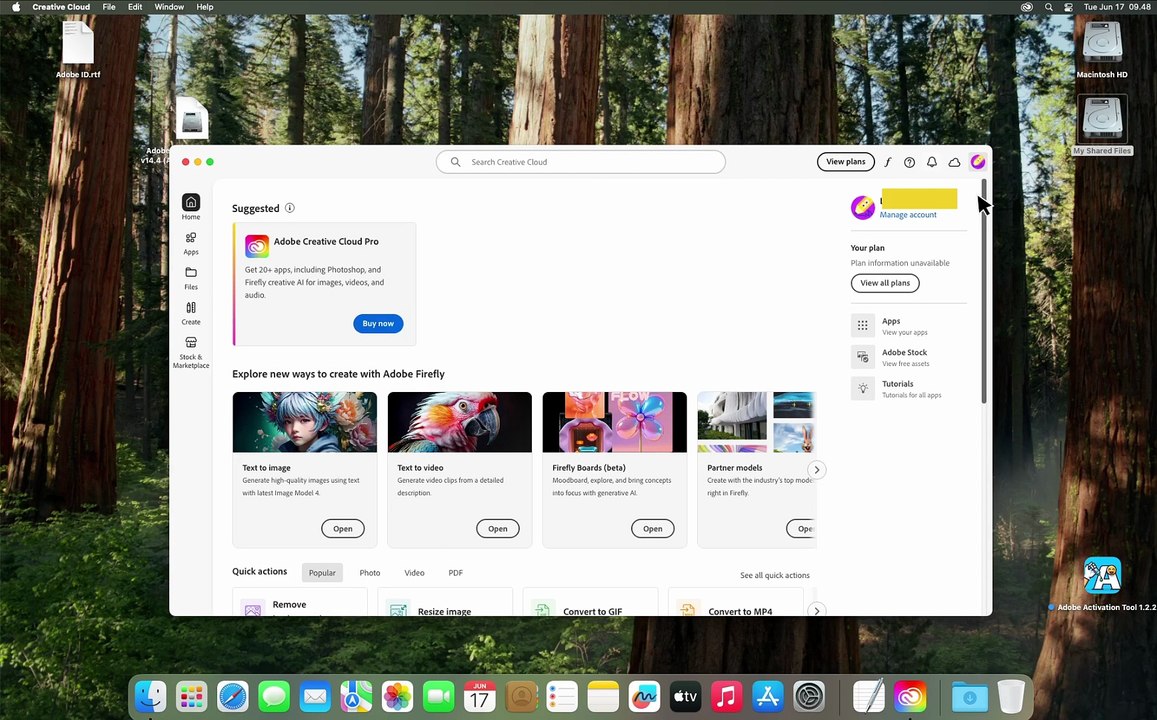Show next Firefly cards with arrow
The image size is (1157, 720).
click(816, 470)
